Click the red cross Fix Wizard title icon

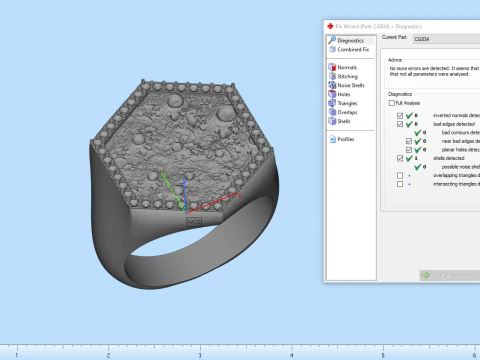click(x=330, y=26)
